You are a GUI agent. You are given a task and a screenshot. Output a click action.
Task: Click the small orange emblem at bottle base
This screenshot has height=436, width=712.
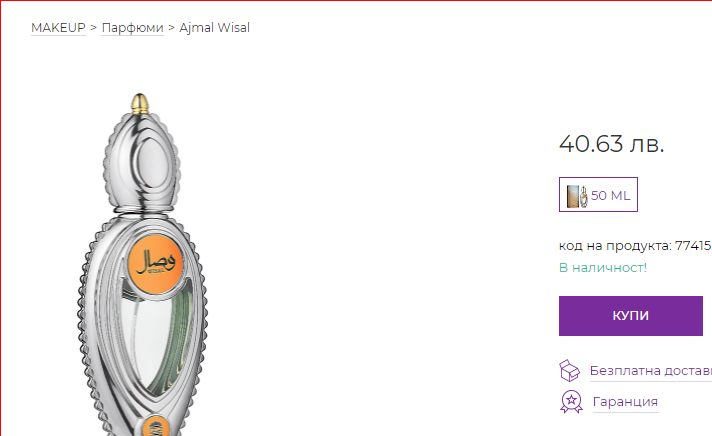click(156, 426)
